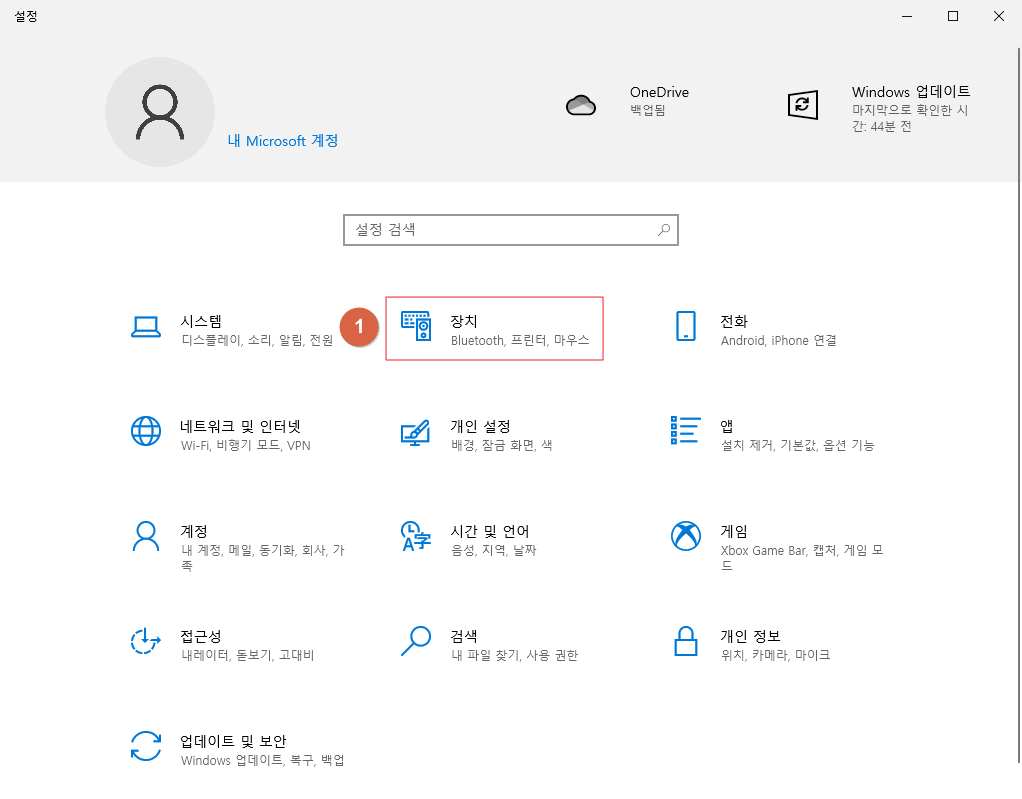This screenshot has width=1022, height=799.
Task: Click the 개인 정보 padlock icon
Action: click(x=686, y=641)
